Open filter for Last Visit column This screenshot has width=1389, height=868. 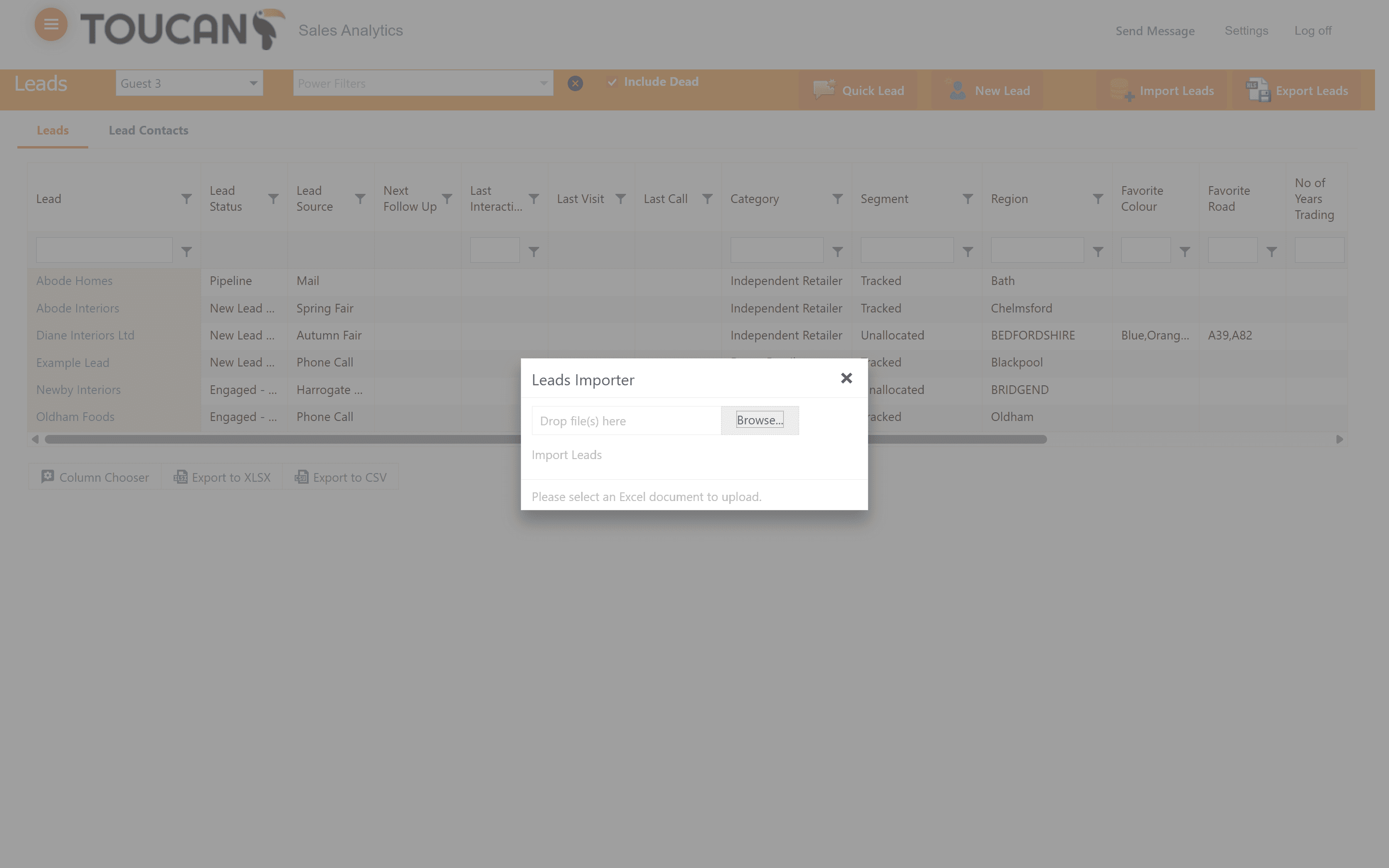click(x=620, y=199)
